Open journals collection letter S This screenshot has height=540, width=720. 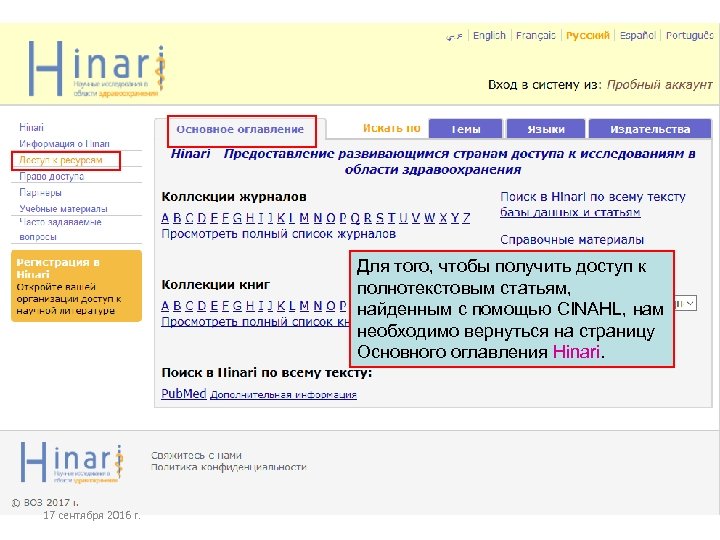pyautogui.click(x=380, y=218)
